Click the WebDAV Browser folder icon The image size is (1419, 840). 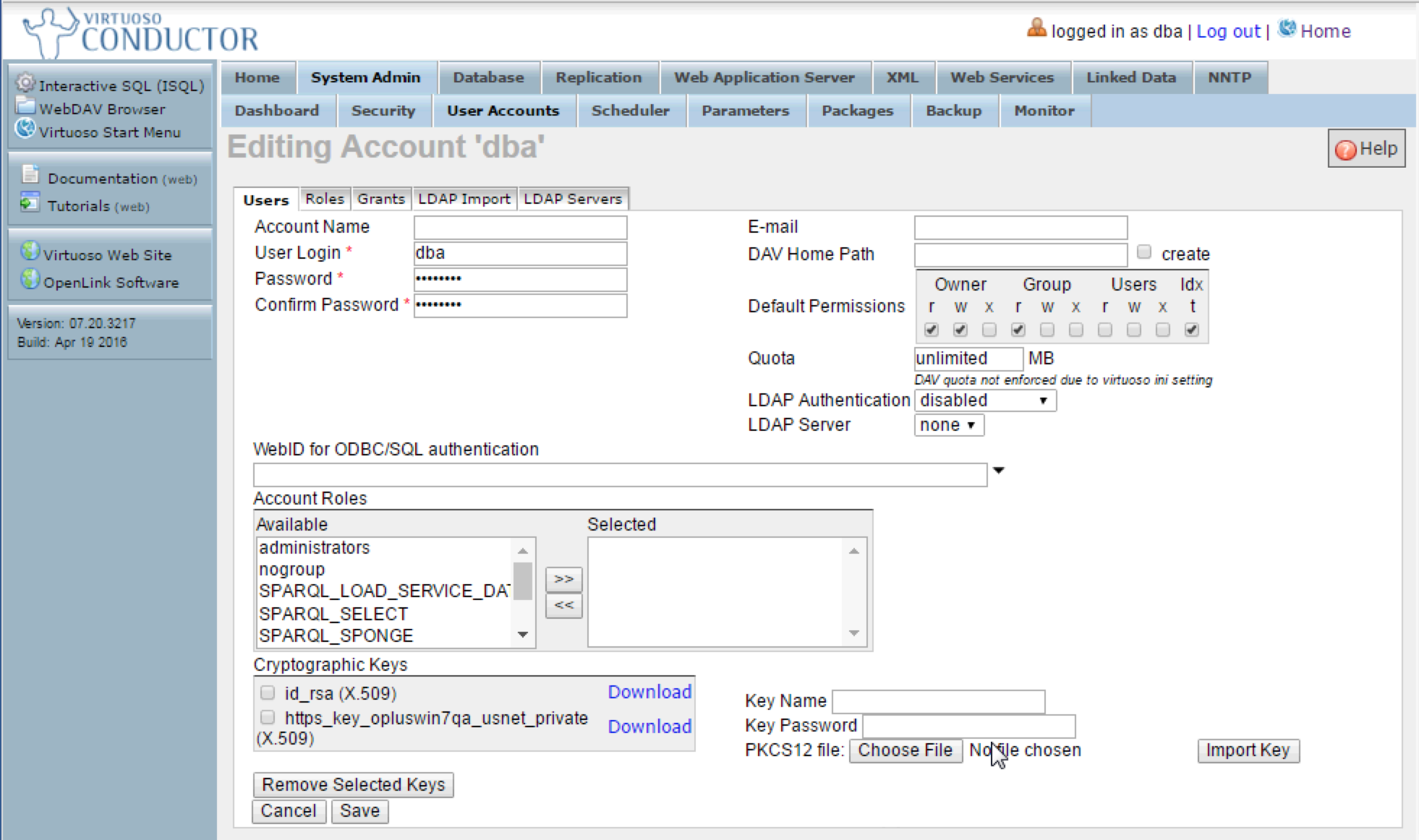[x=25, y=106]
